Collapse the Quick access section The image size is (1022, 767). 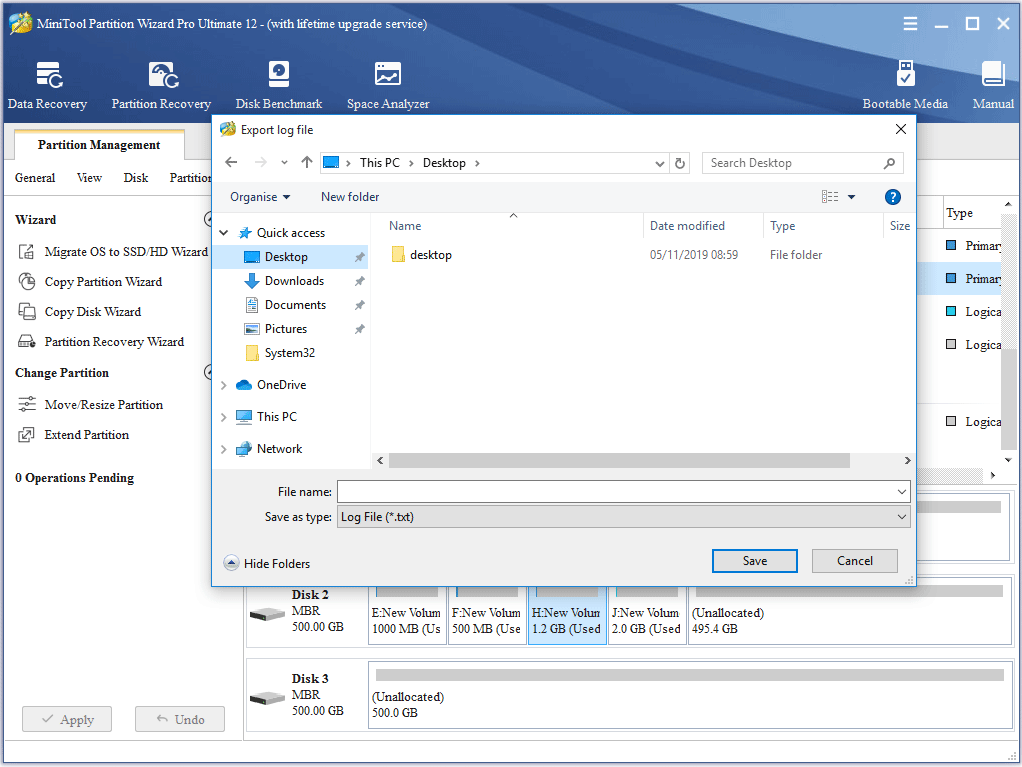(224, 232)
